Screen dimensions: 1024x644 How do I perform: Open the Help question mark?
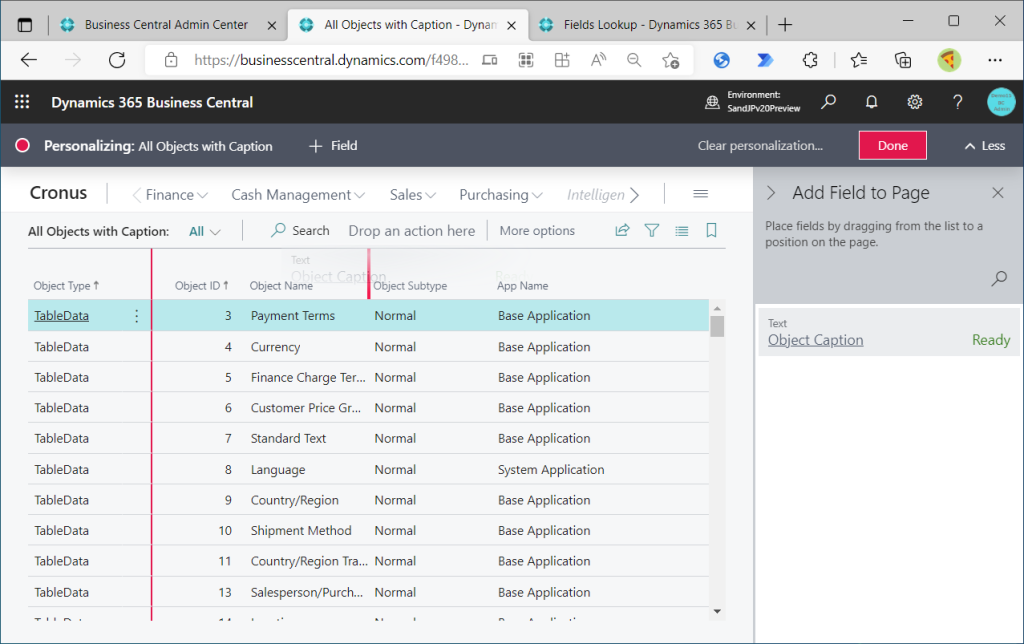coord(957,102)
